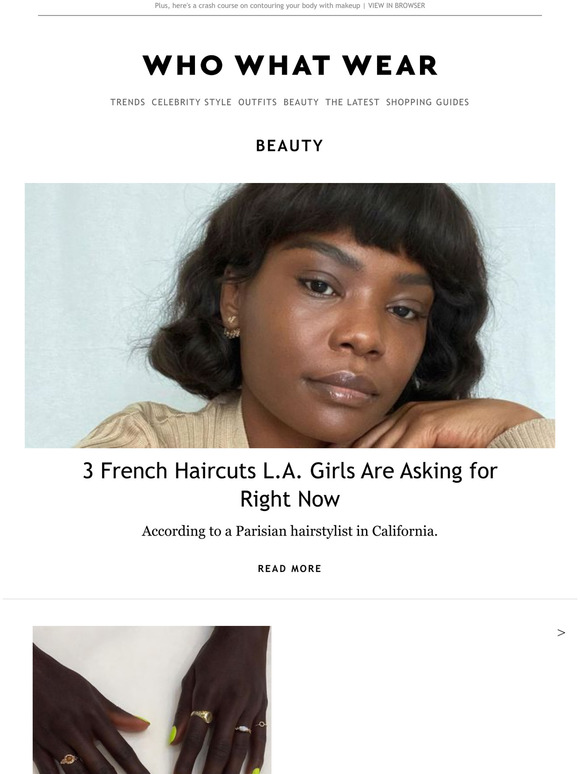This screenshot has width=580, height=774.
Task: Click the right arrow chevron
Action: click(561, 633)
